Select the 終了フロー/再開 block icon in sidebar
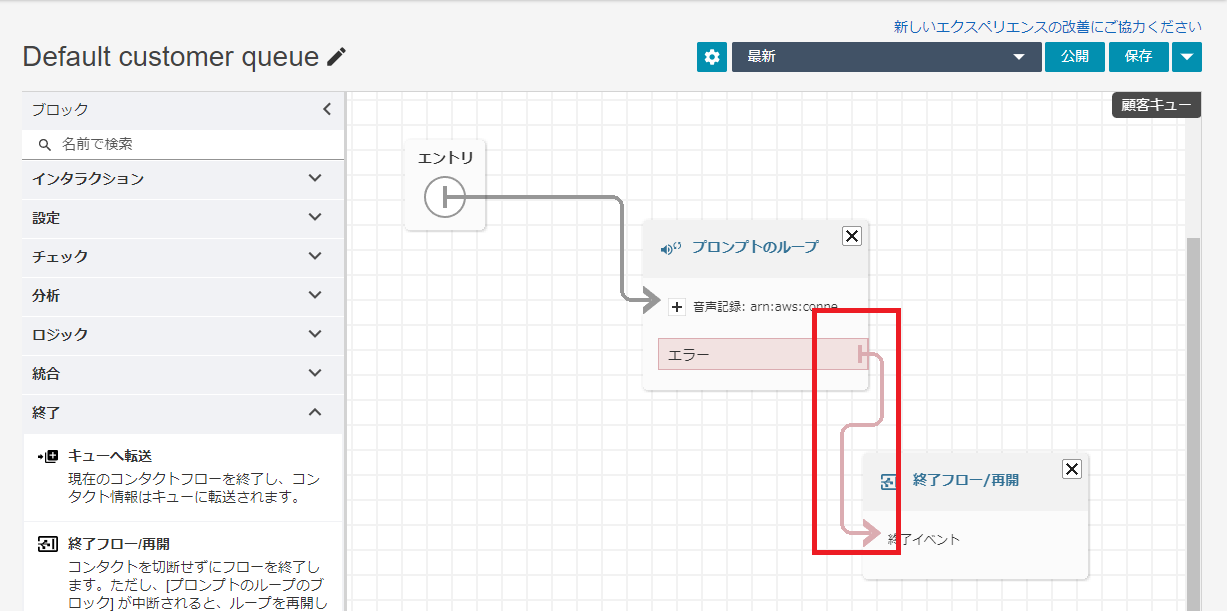 pyautogui.click(x=48, y=544)
